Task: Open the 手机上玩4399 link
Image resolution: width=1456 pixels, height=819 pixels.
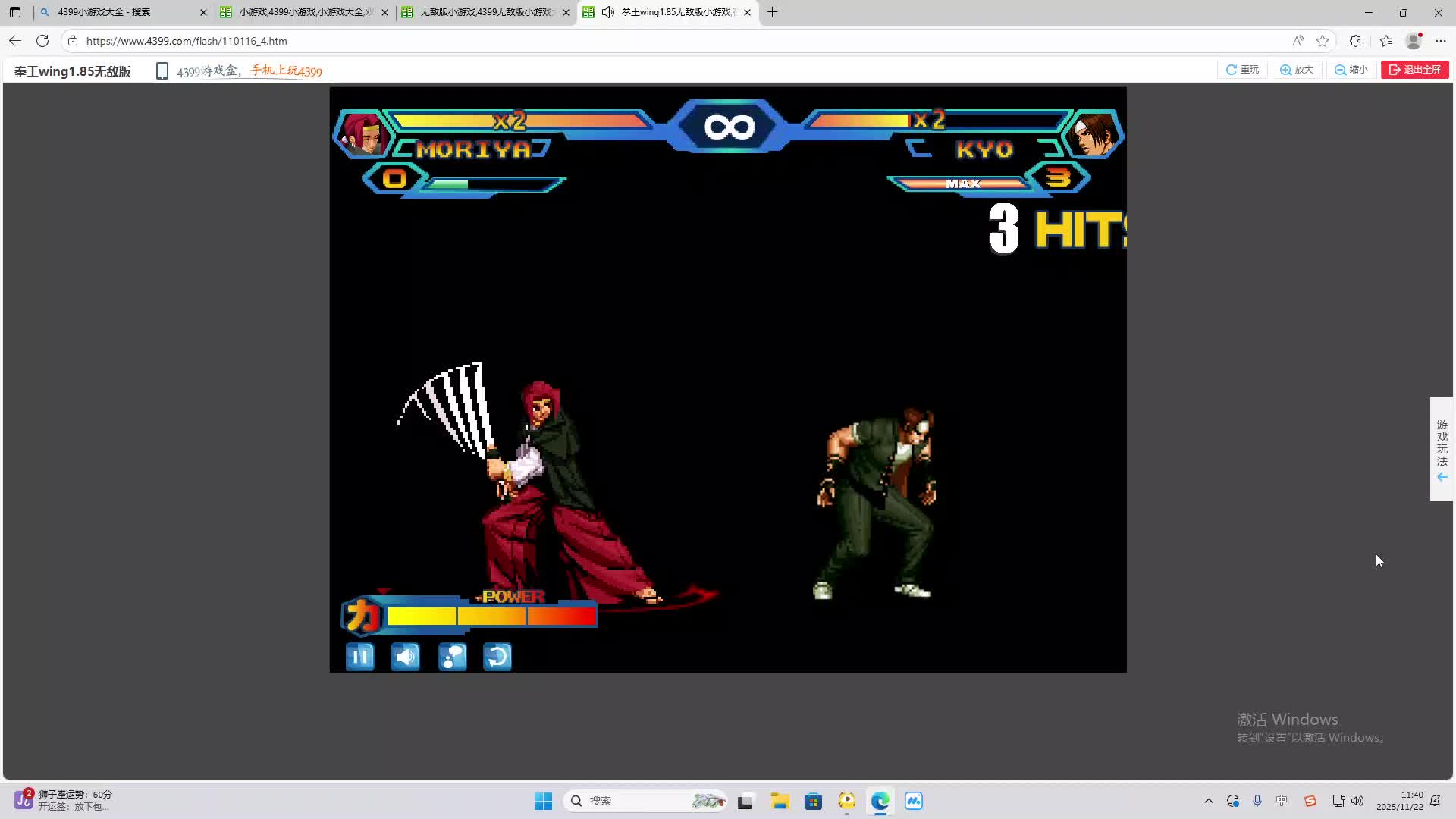Action: [286, 71]
